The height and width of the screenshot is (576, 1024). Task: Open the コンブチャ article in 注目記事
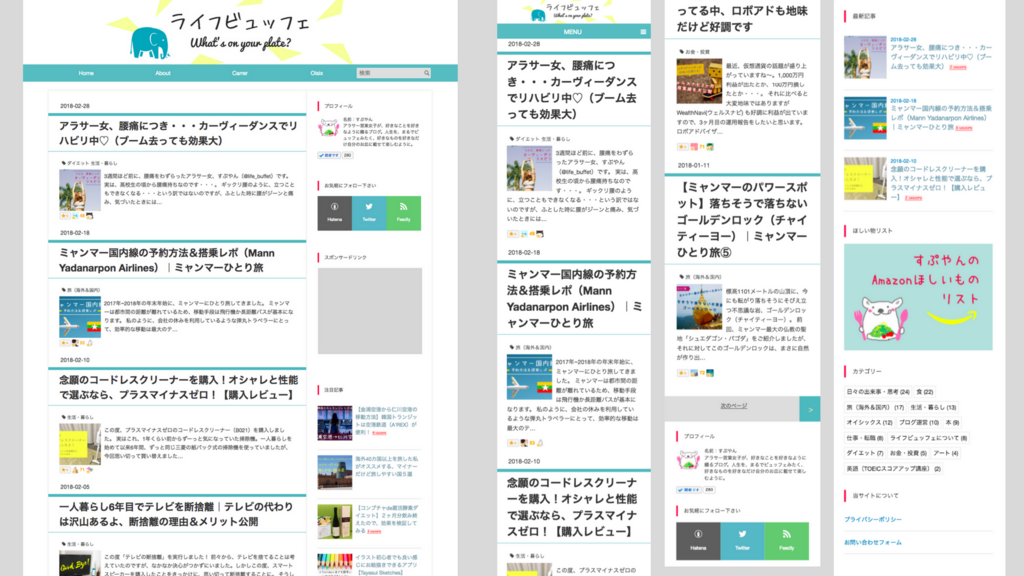387,519
